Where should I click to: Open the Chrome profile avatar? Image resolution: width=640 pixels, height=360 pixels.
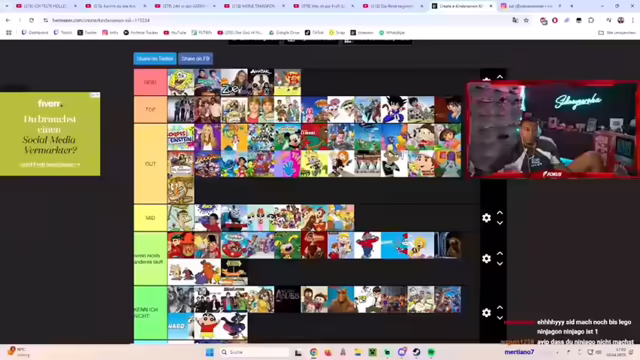coord(621,20)
